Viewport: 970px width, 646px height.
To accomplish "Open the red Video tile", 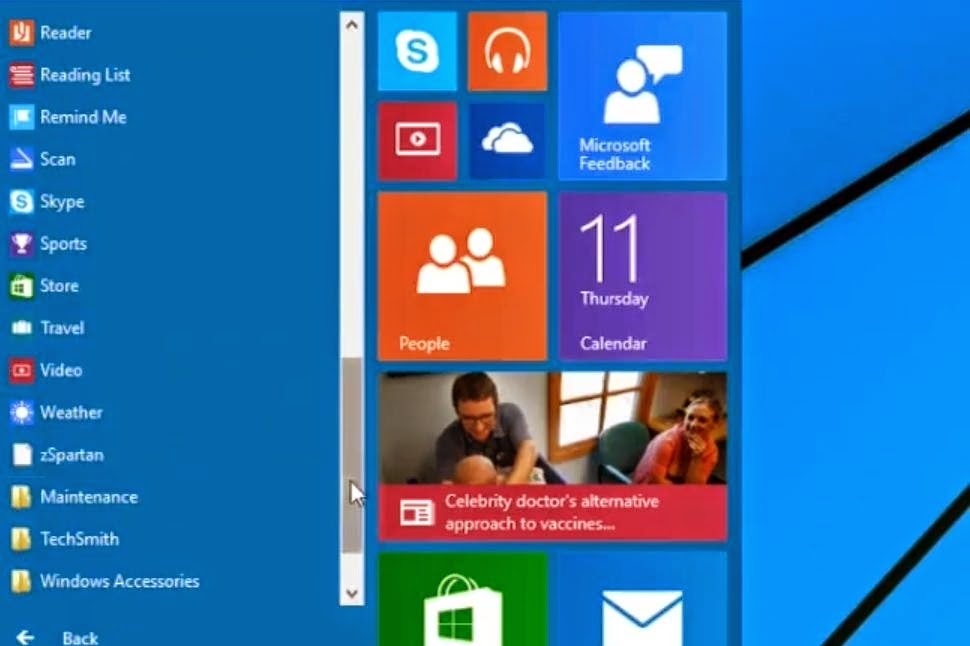I will point(418,141).
